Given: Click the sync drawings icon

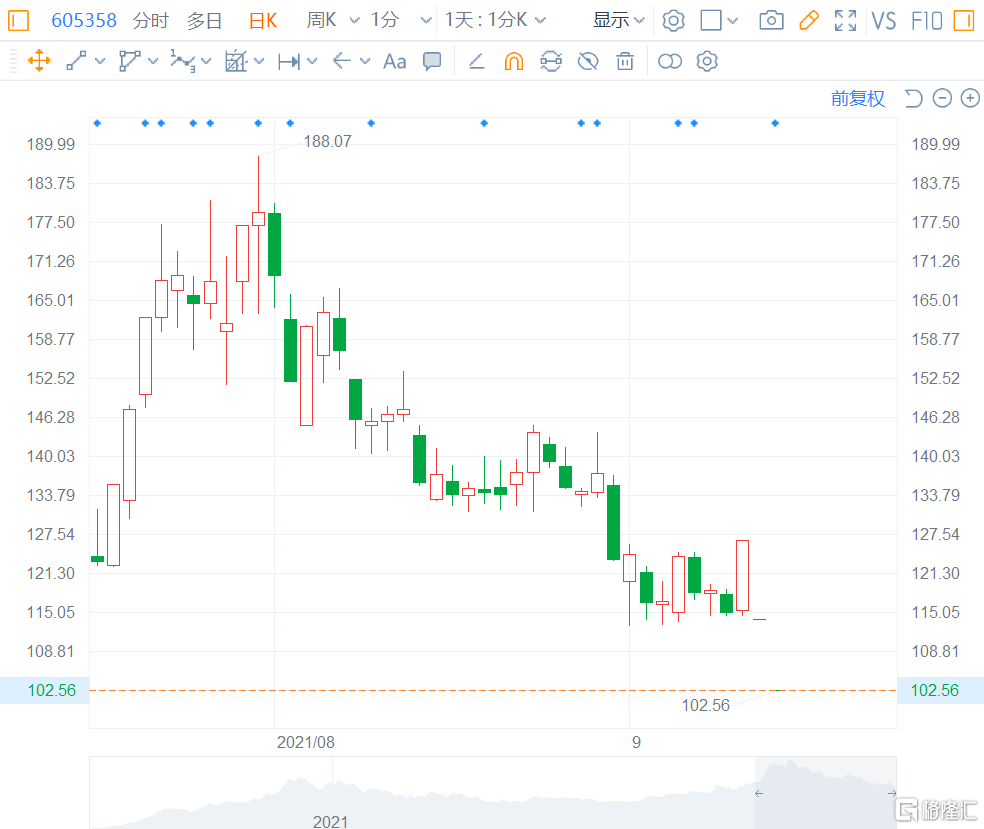Looking at the screenshot, I should point(551,62).
